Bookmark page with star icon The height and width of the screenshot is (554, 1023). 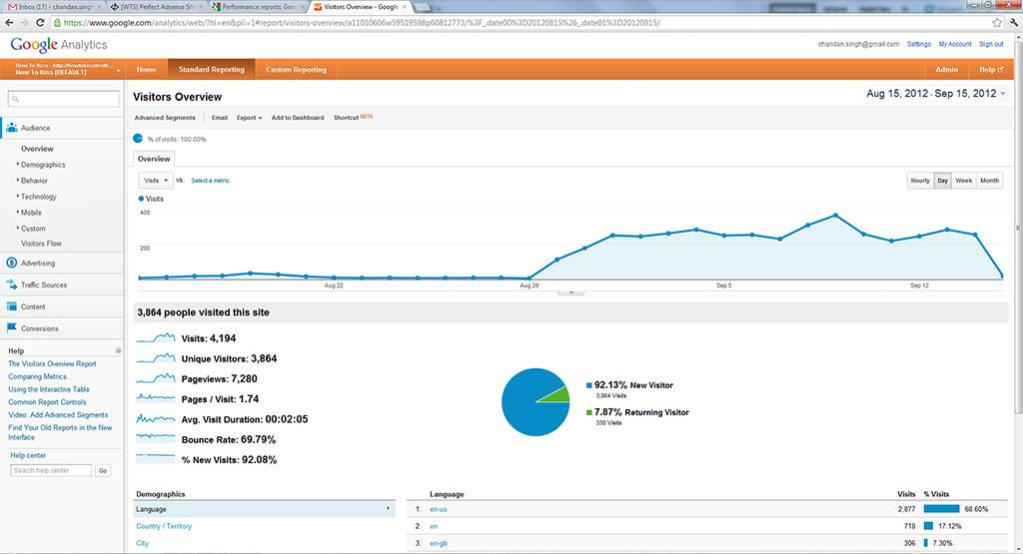[997, 22]
